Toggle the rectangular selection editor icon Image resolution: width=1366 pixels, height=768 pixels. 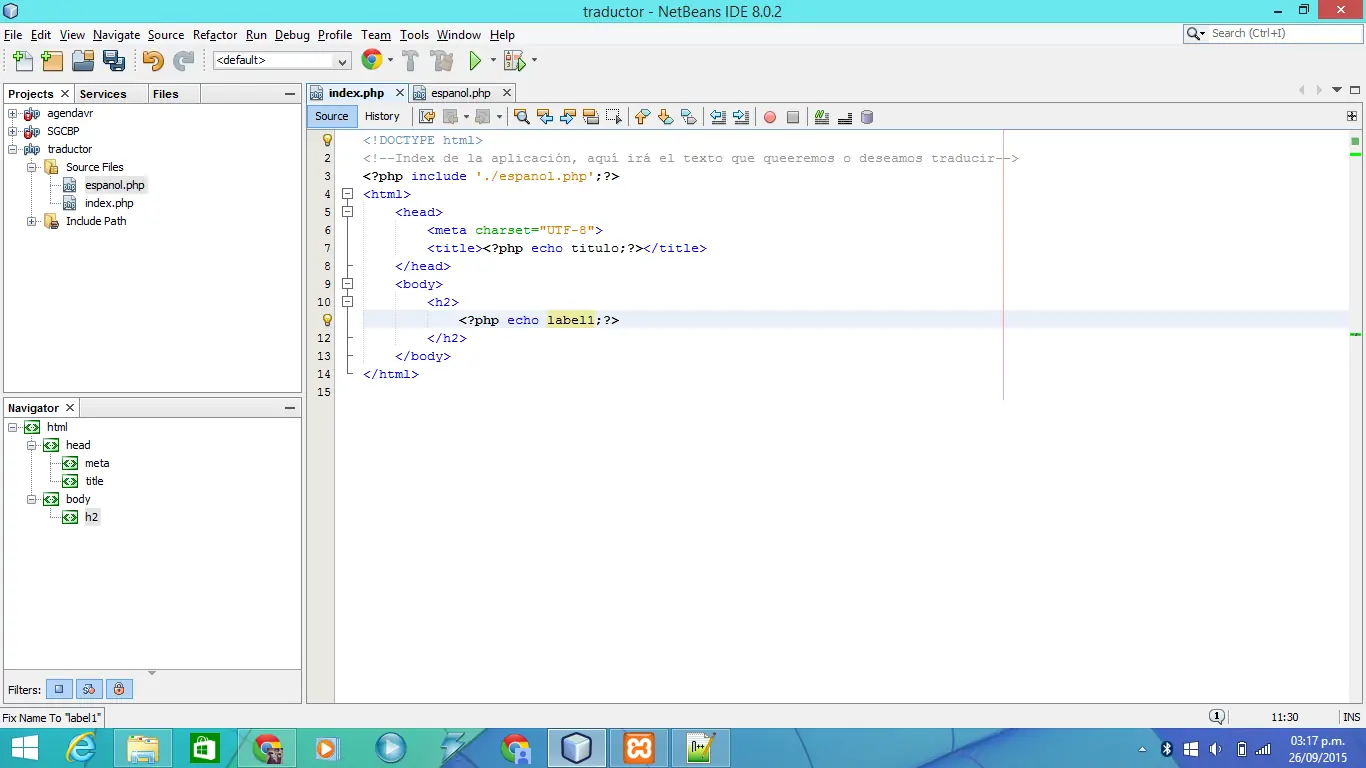[x=613, y=117]
